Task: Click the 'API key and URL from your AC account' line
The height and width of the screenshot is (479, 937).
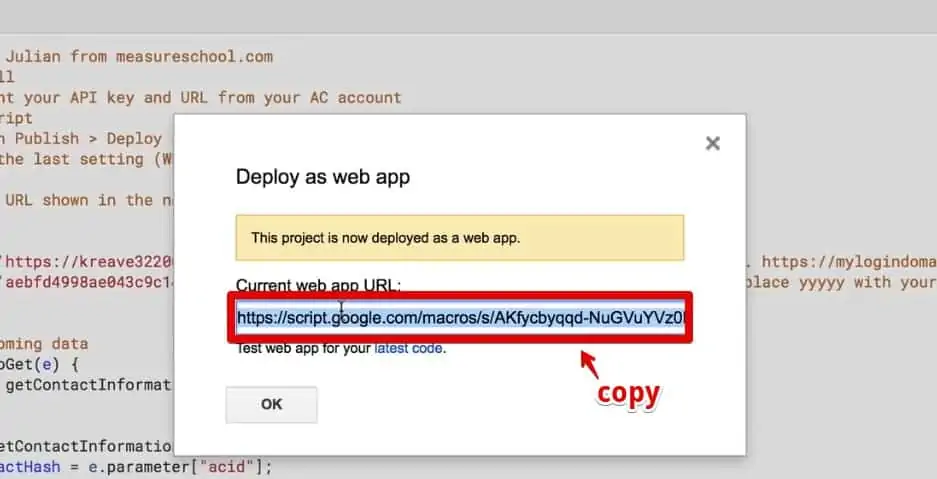Action: pyautogui.click(x=201, y=97)
